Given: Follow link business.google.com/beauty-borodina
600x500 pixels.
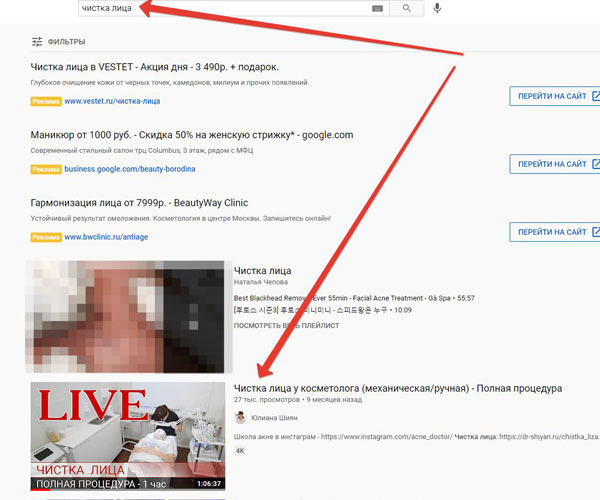Looking at the screenshot, I should 130,169.
